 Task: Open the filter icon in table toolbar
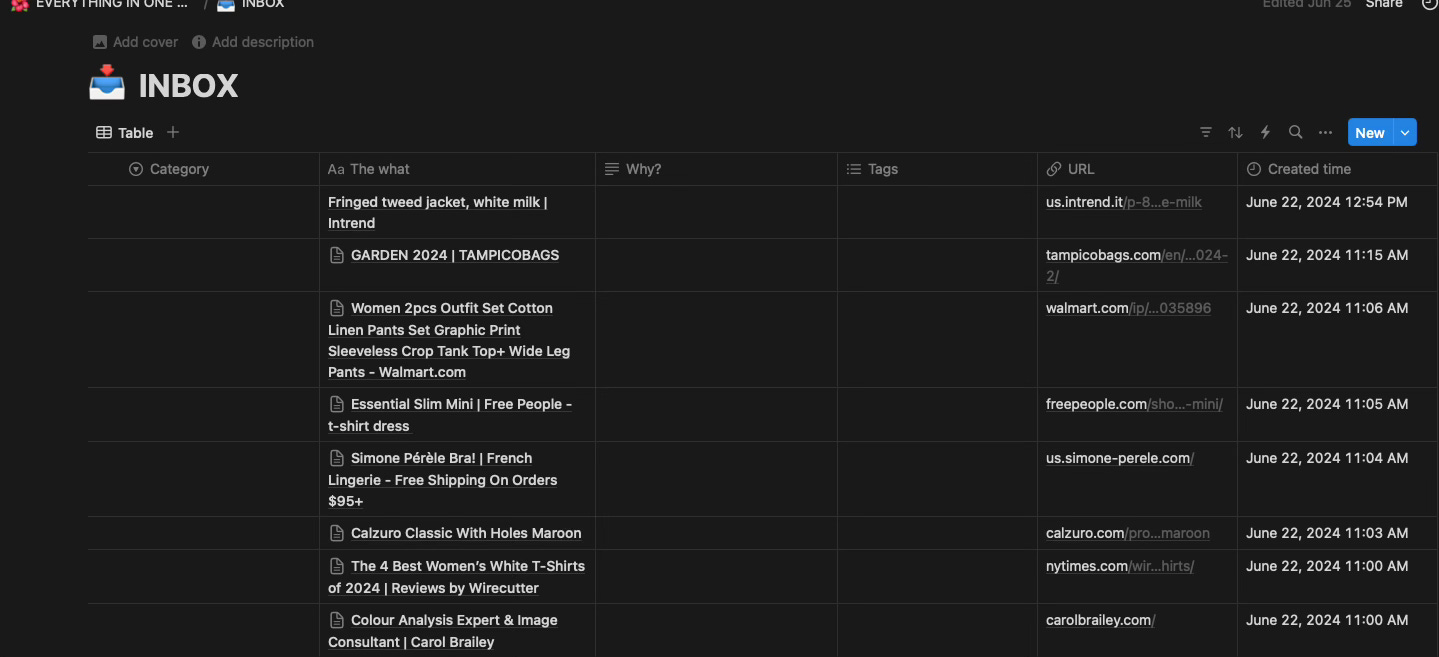1206,132
